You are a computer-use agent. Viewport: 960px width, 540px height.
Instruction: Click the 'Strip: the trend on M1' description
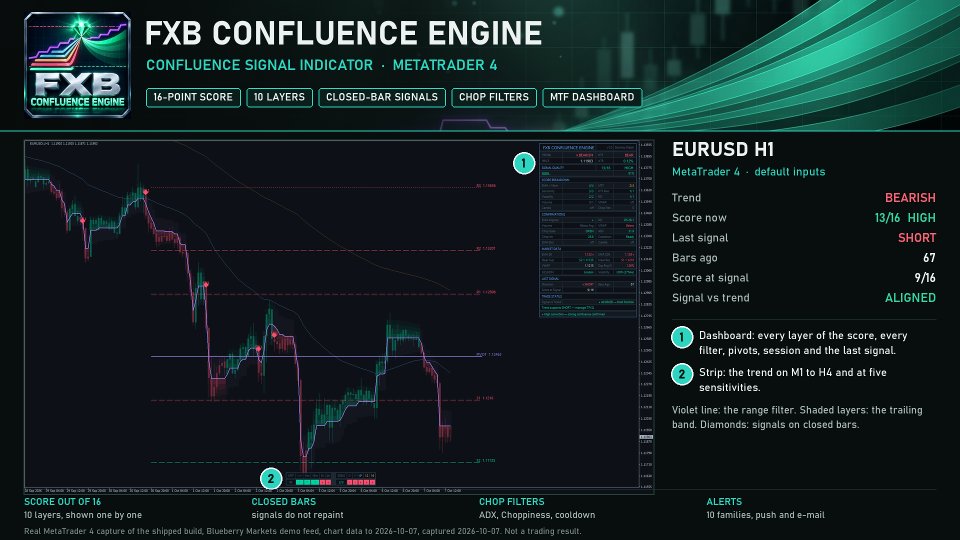pos(793,380)
